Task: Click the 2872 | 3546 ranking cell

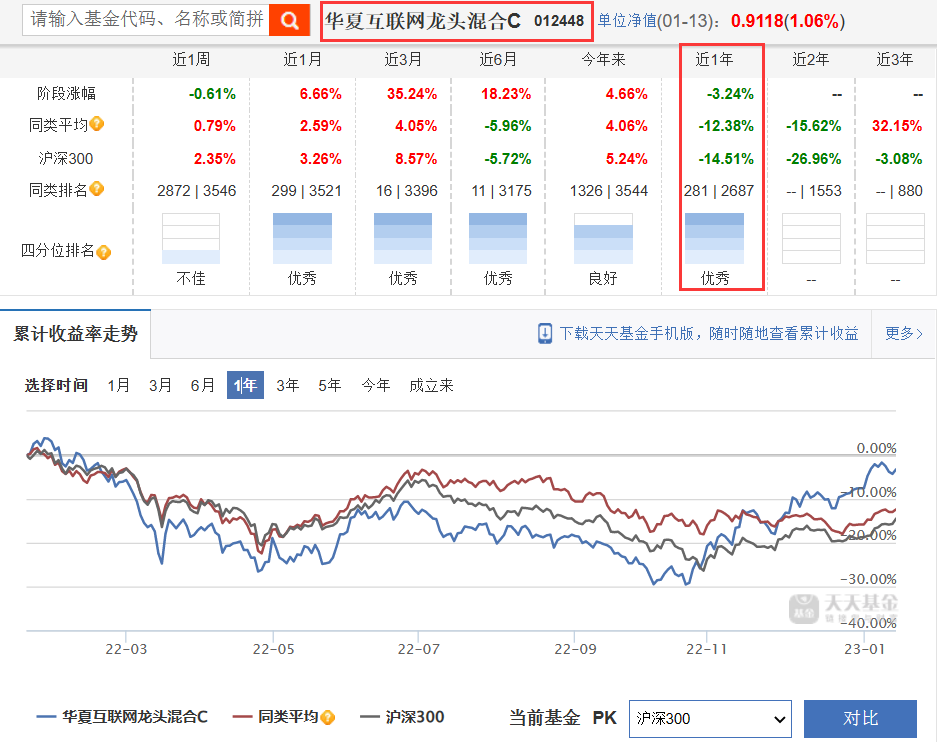Action: (x=197, y=191)
